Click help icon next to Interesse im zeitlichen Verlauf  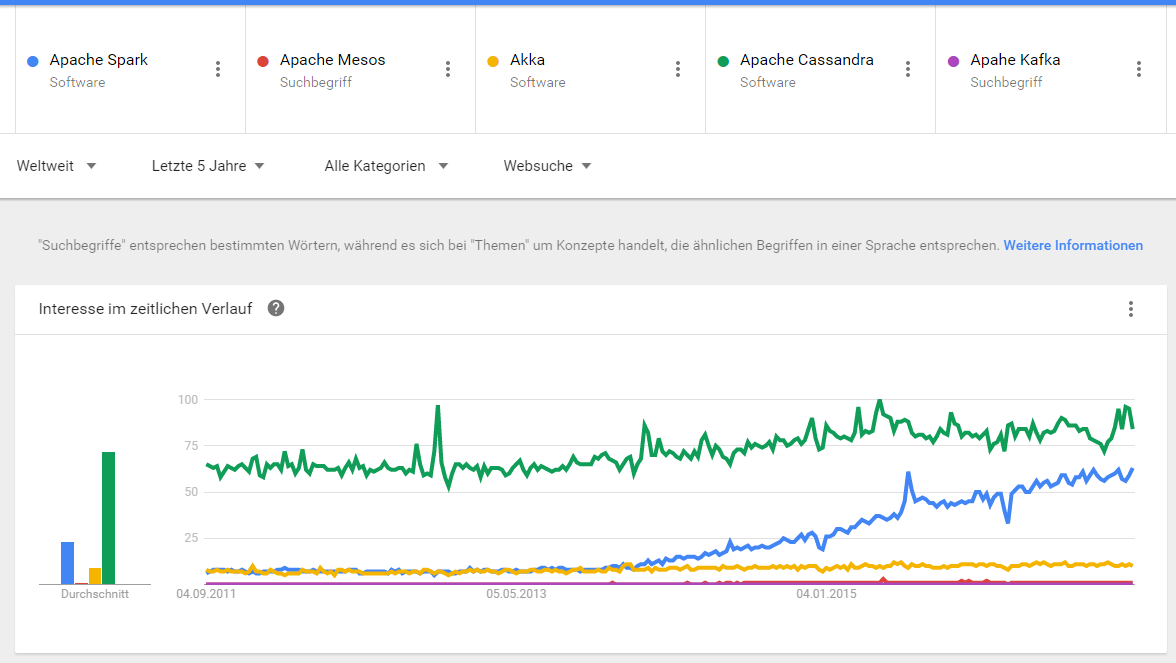point(276,308)
